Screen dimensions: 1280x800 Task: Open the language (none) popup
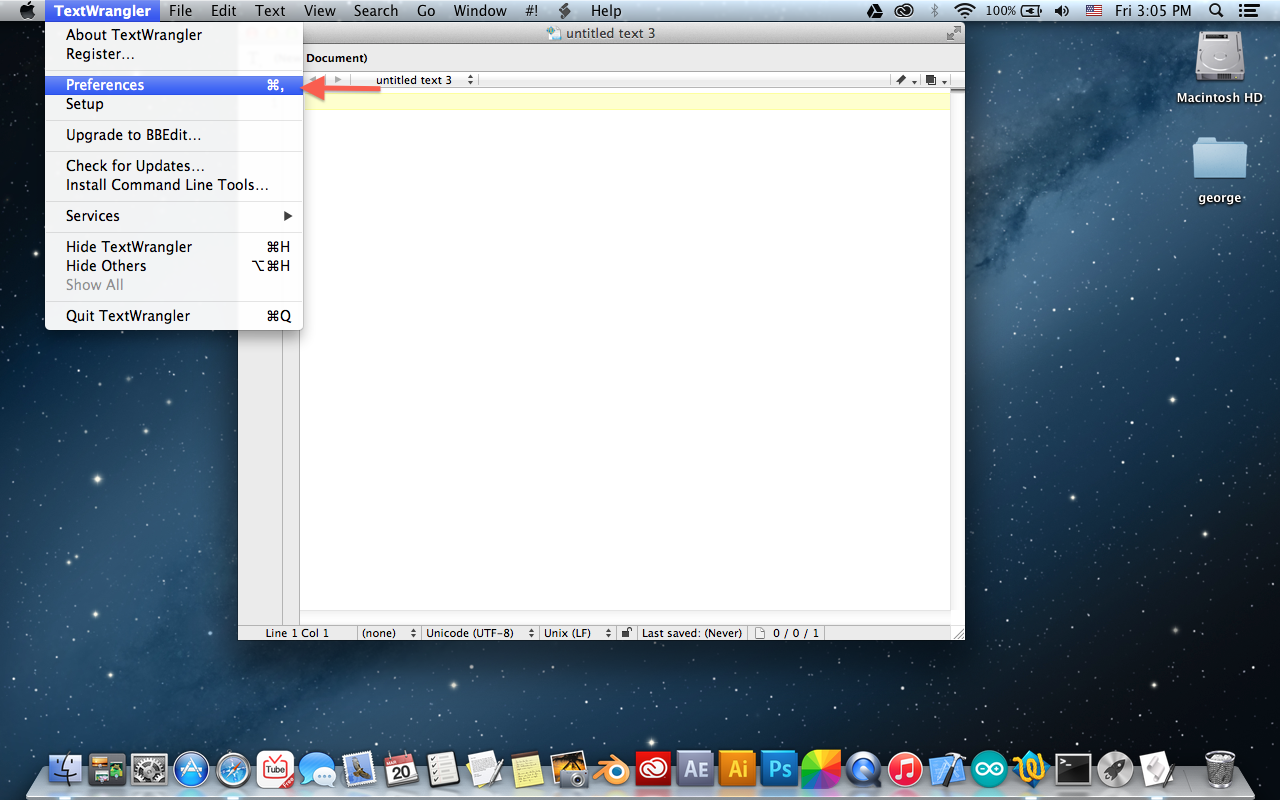[x=389, y=633]
